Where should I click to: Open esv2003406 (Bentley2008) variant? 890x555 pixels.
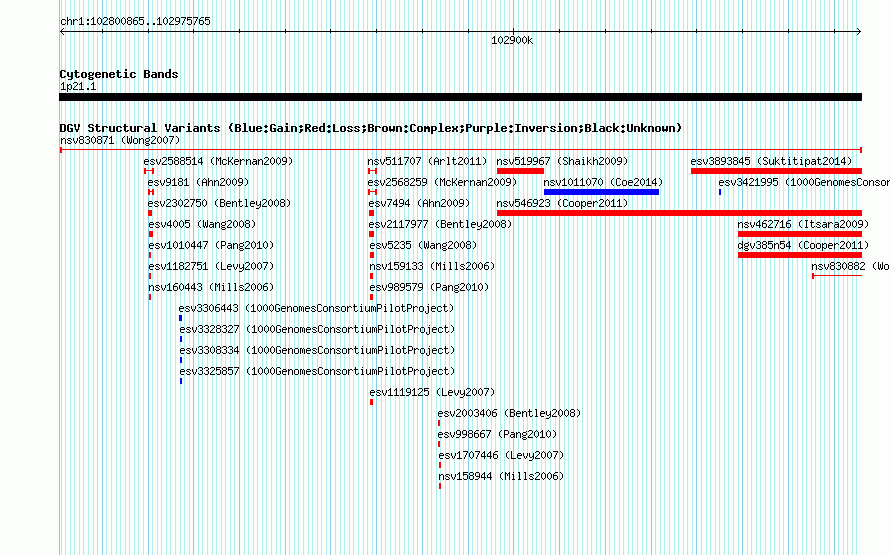510,413
